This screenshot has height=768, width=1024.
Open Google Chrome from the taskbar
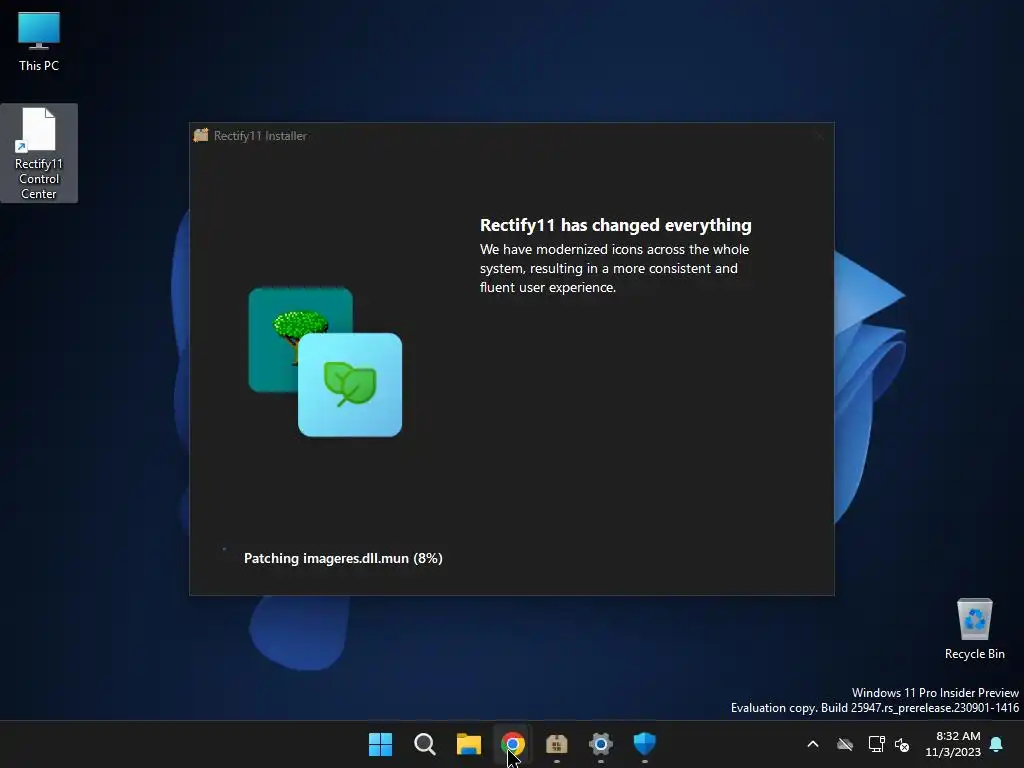click(x=513, y=744)
